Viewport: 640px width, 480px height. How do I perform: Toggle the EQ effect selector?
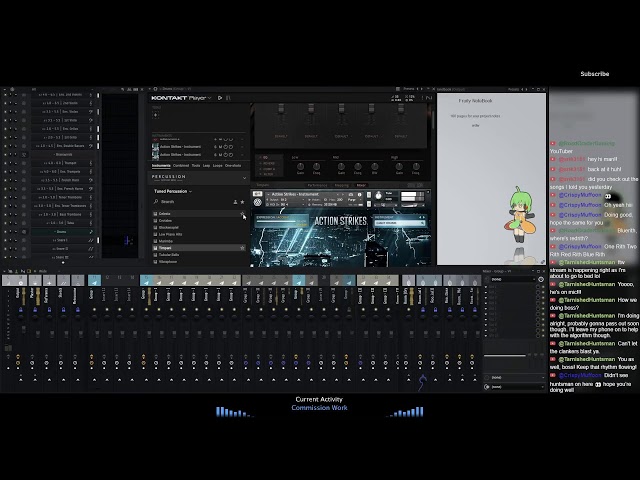(266, 158)
